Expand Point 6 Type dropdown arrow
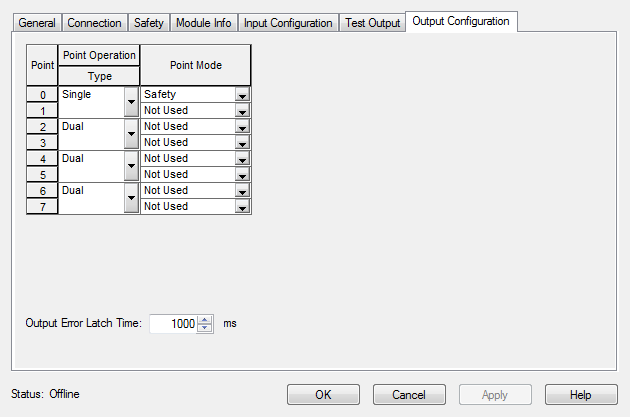 coord(130,198)
